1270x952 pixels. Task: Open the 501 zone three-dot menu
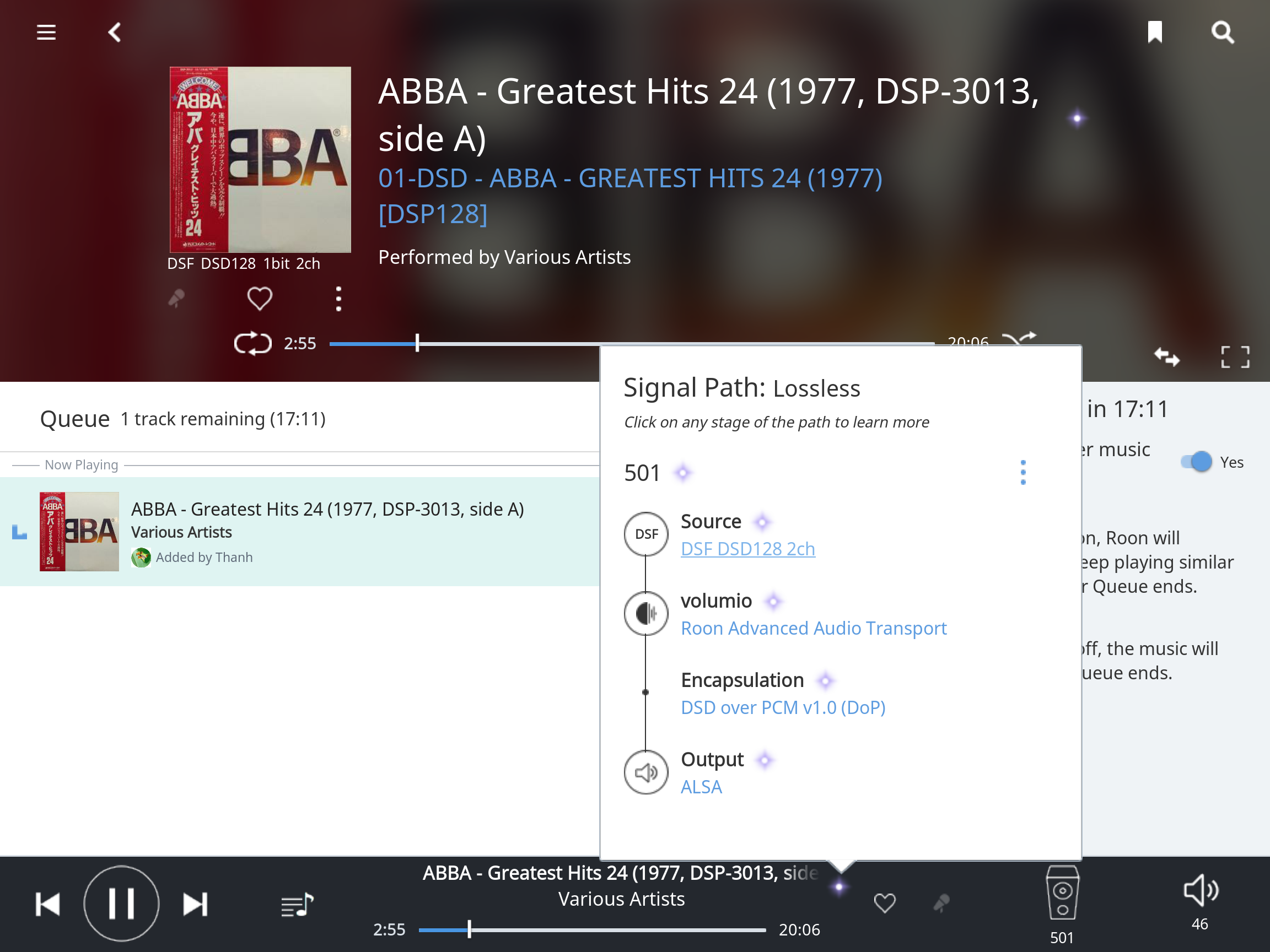click(x=1023, y=473)
